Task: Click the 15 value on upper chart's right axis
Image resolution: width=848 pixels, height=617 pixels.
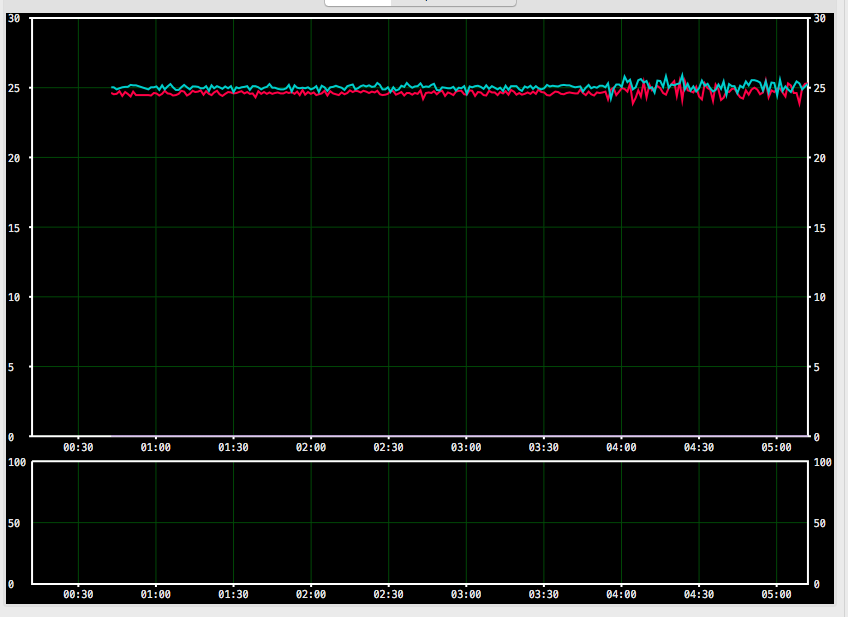Action: click(819, 228)
